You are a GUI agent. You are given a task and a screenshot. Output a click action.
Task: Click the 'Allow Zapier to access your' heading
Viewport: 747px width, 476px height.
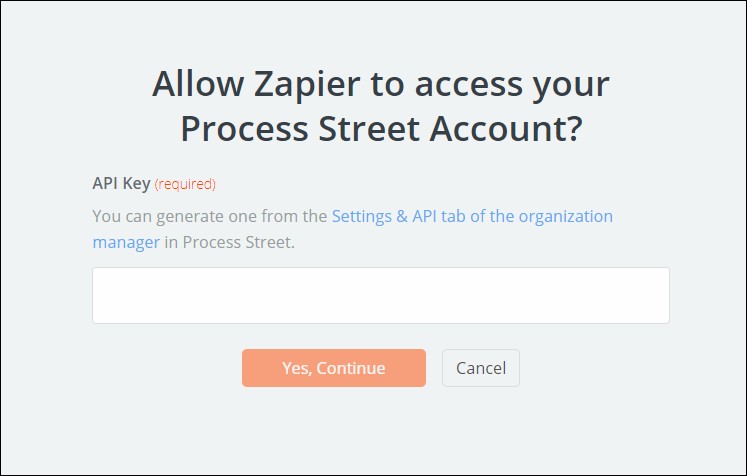click(x=381, y=84)
